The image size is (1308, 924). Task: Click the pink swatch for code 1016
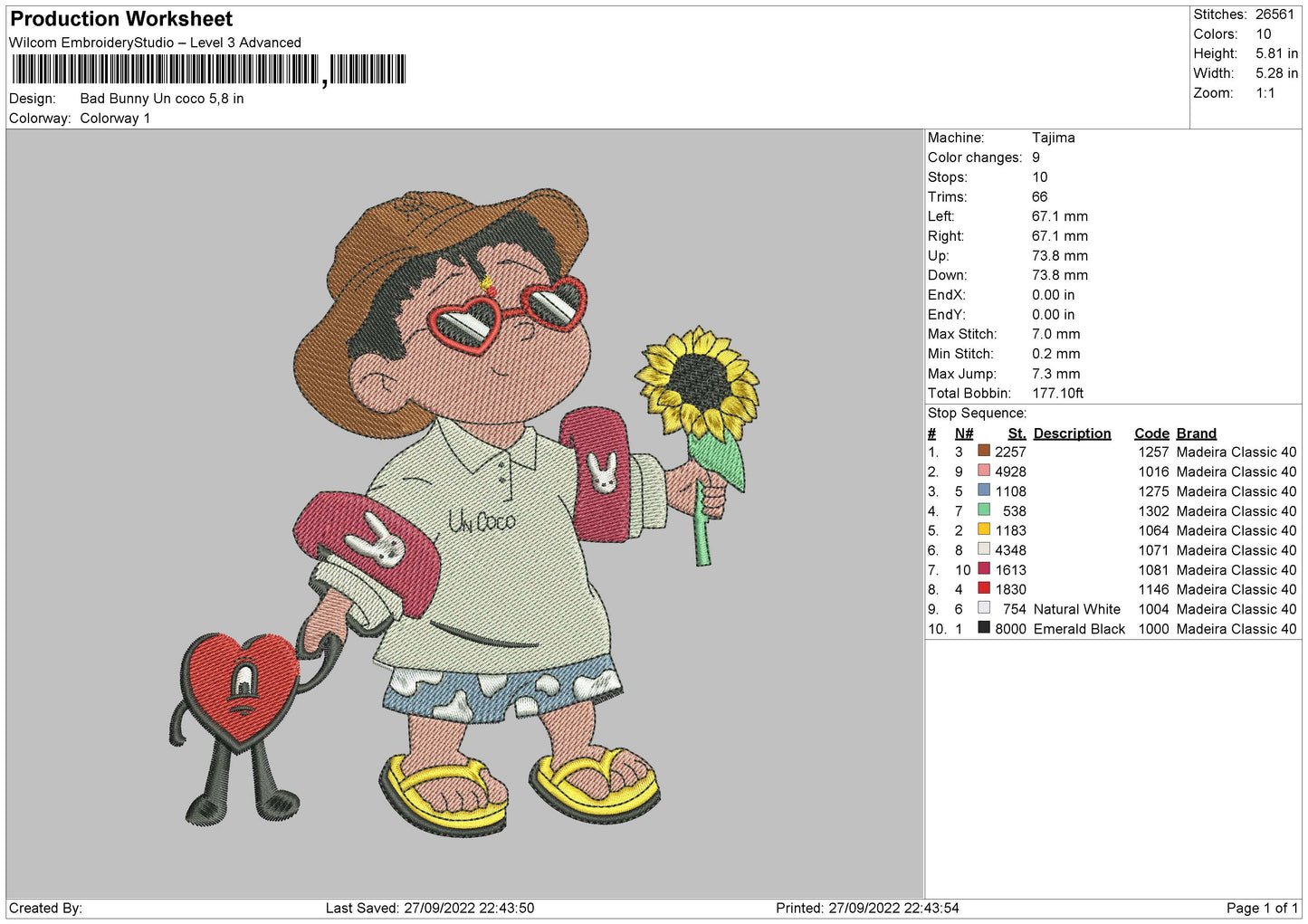[x=984, y=471]
